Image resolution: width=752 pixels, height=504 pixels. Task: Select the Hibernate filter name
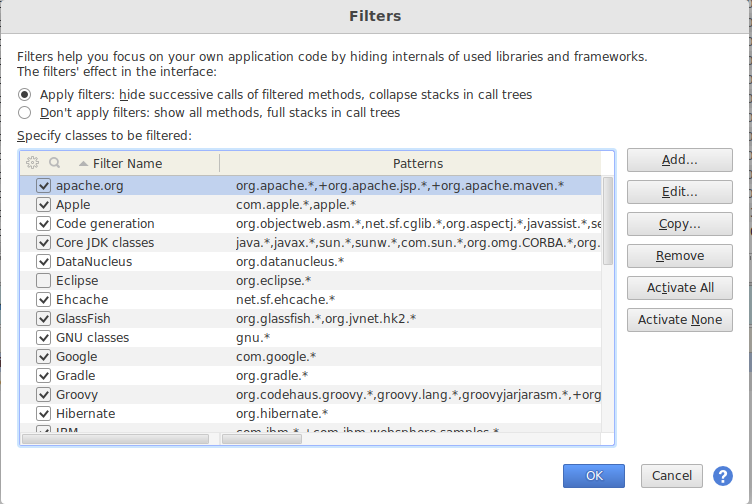point(85,413)
